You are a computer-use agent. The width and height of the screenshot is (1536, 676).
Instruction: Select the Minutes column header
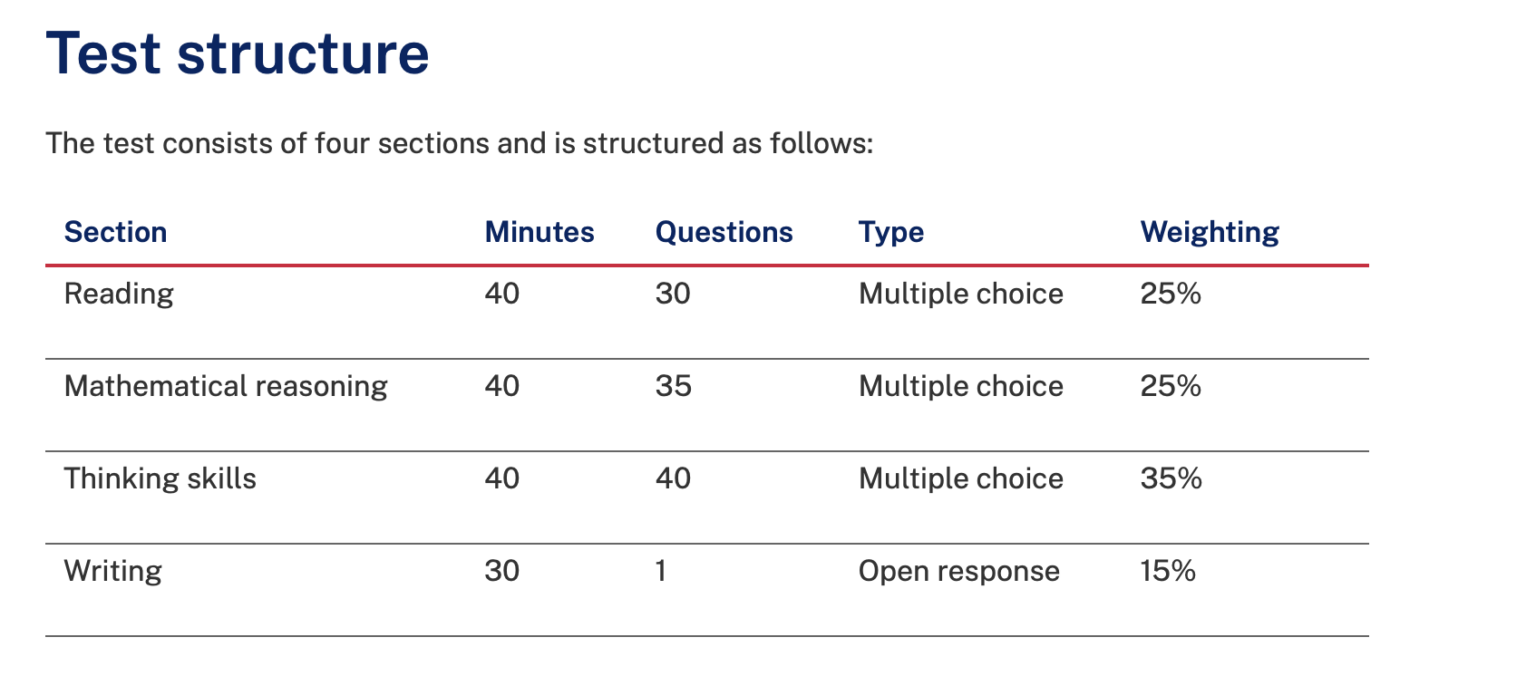[539, 233]
